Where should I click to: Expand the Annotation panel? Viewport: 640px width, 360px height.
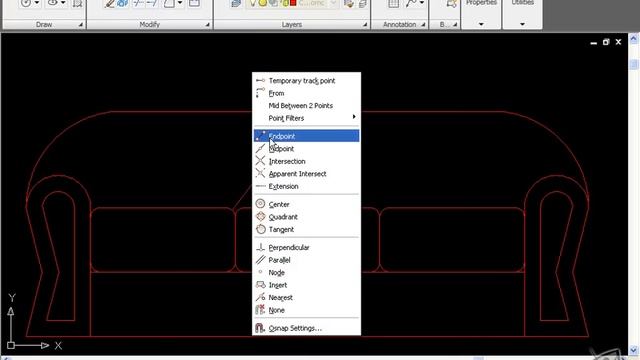click(x=423, y=25)
